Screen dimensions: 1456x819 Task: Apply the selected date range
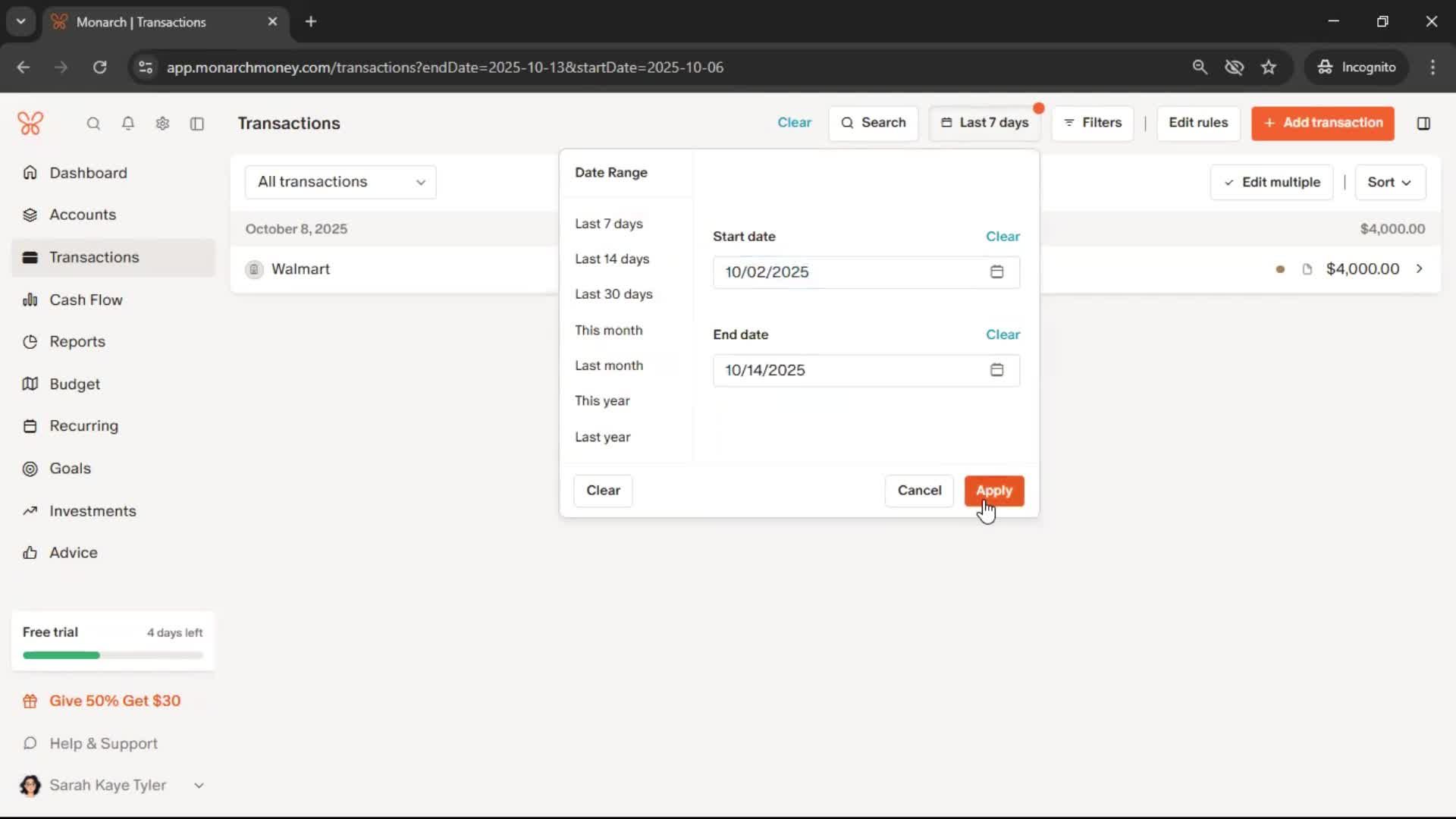(993, 491)
